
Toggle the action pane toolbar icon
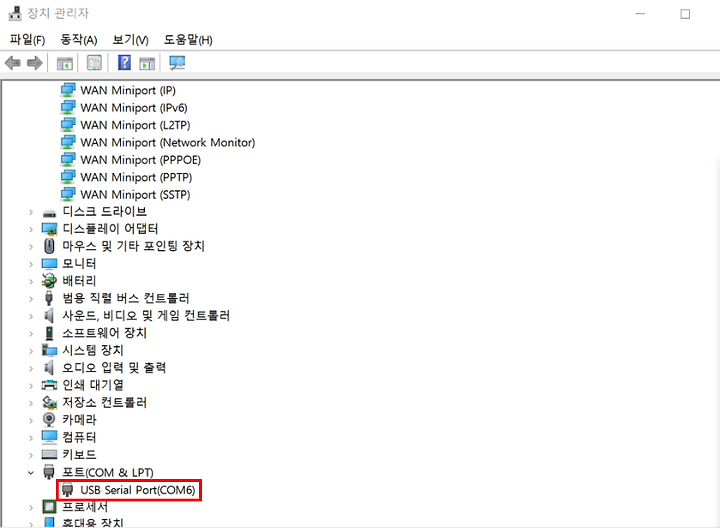[x=147, y=63]
